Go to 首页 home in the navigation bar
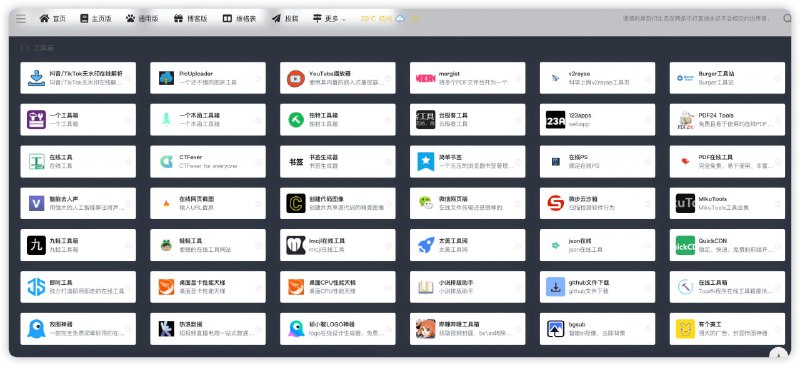This screenshot has width=800, height=366. point(53,19)
